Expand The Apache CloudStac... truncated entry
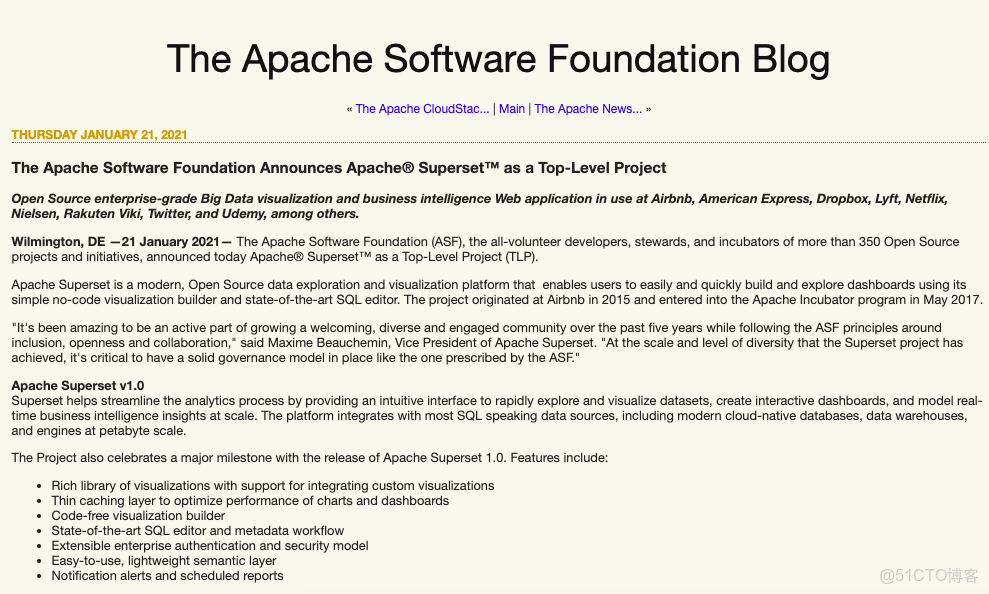This screenshot has width=989, height=594. click(x=422, y=108)
